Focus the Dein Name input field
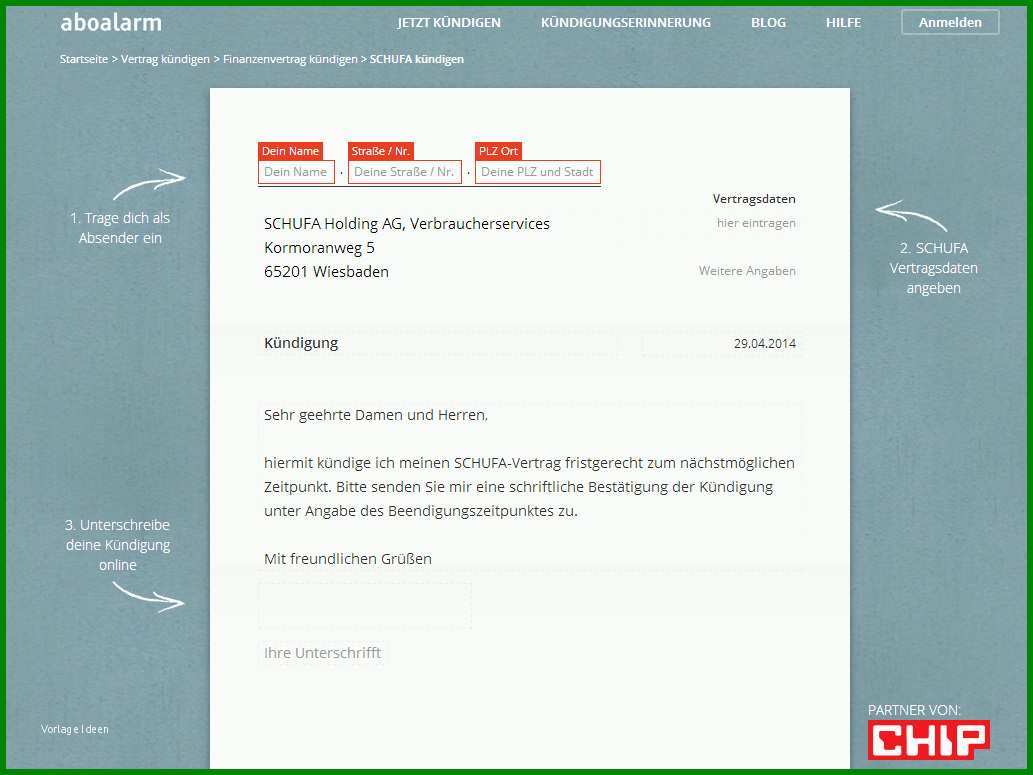 click(296, 172)
